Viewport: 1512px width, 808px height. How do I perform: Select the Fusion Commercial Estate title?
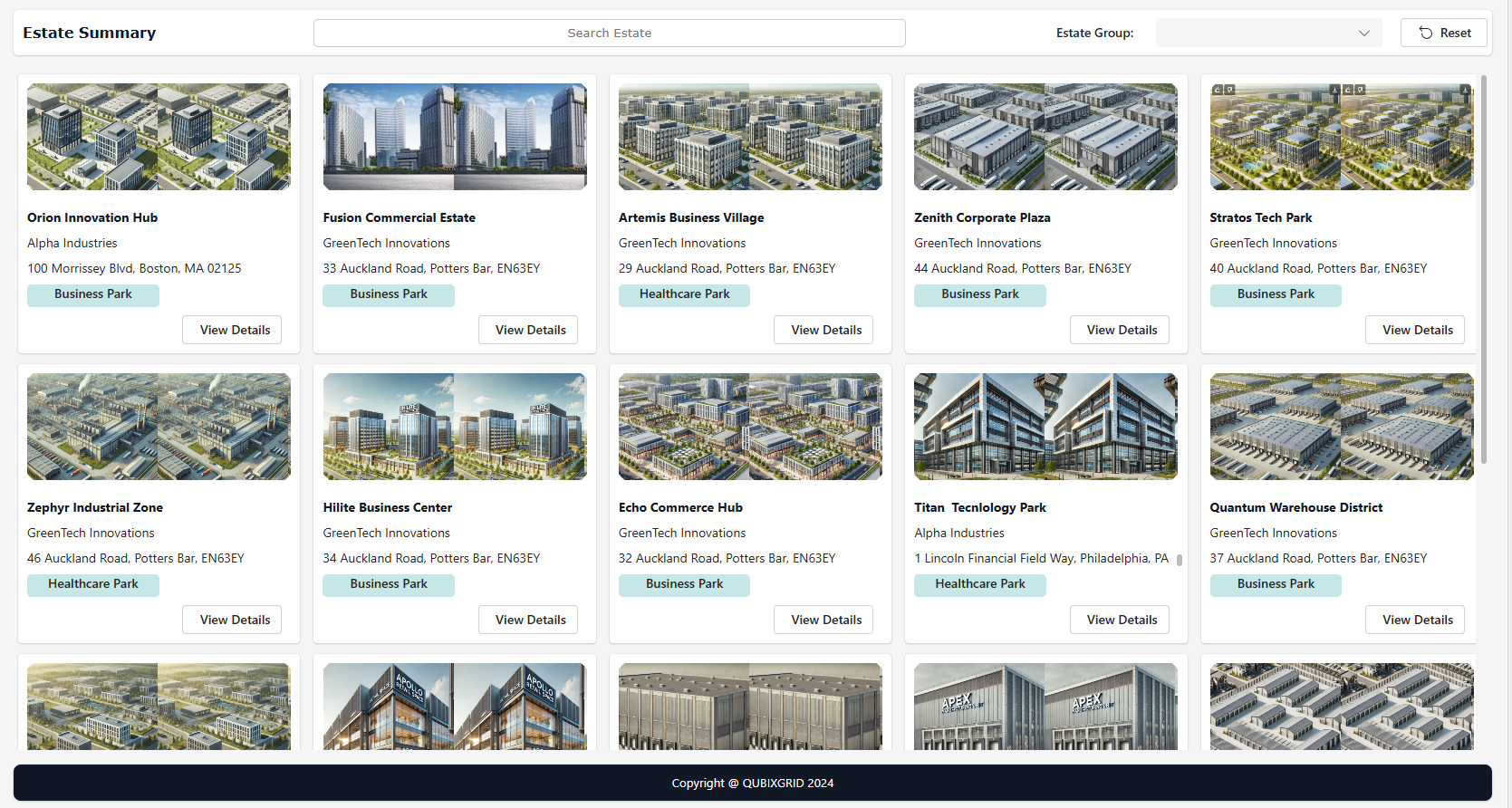coord(400,217)
